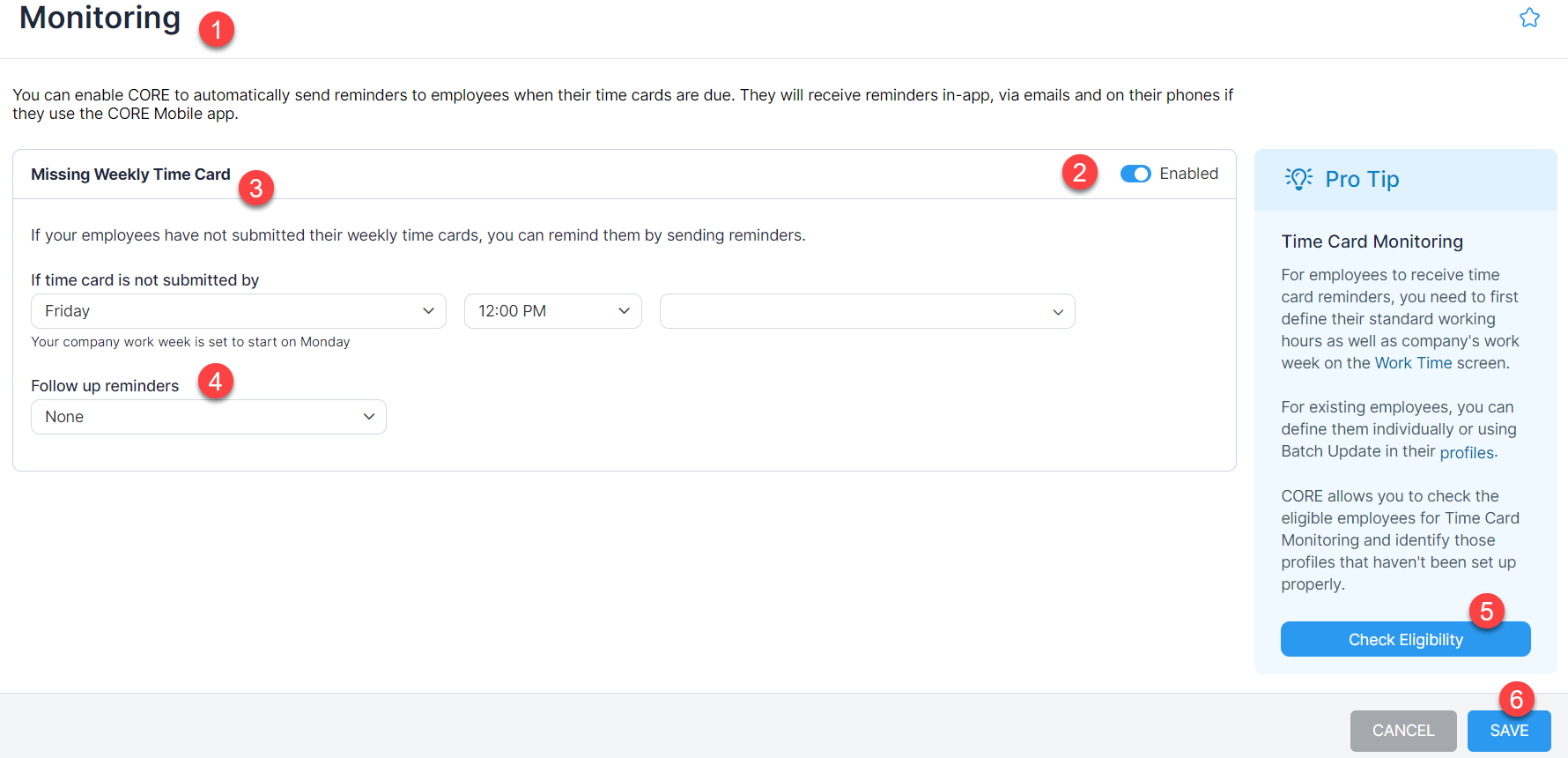The width and height of the screenshot is (1568, 758).
Task: Click the Check Eligibility button
Action: click(1405, 639)
